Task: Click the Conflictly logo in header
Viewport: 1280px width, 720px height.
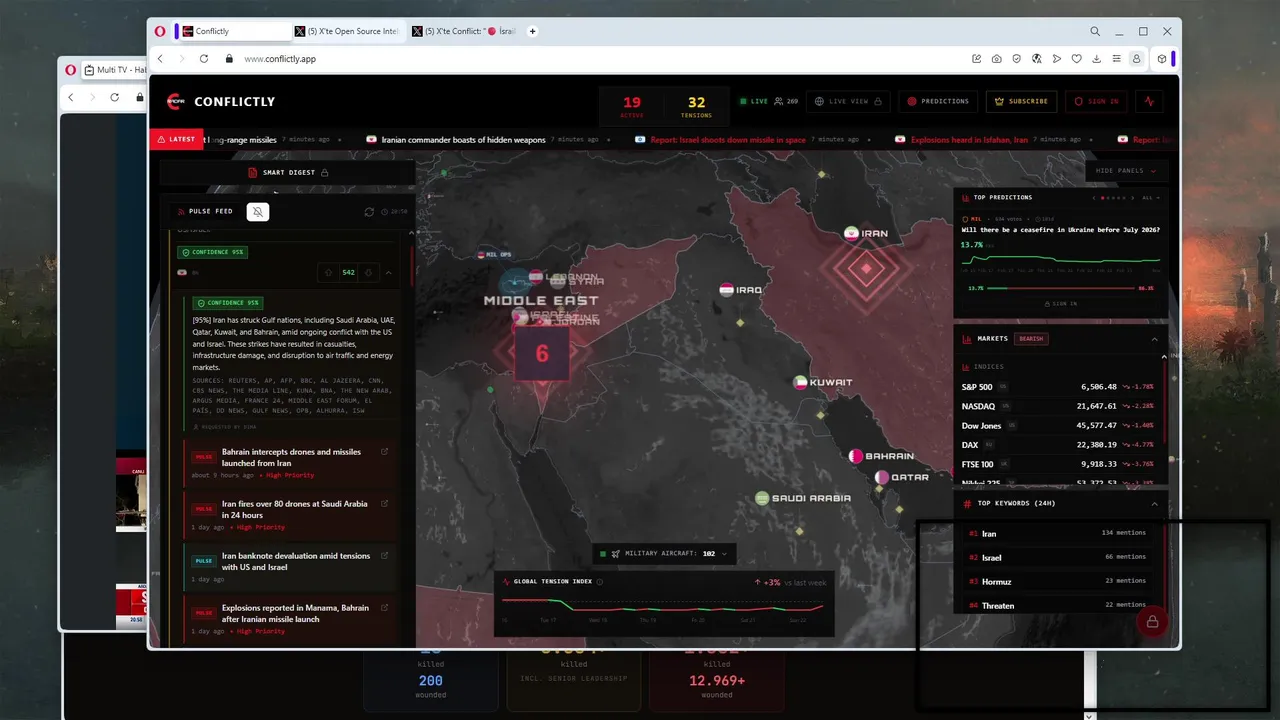Action: point(220,101)
